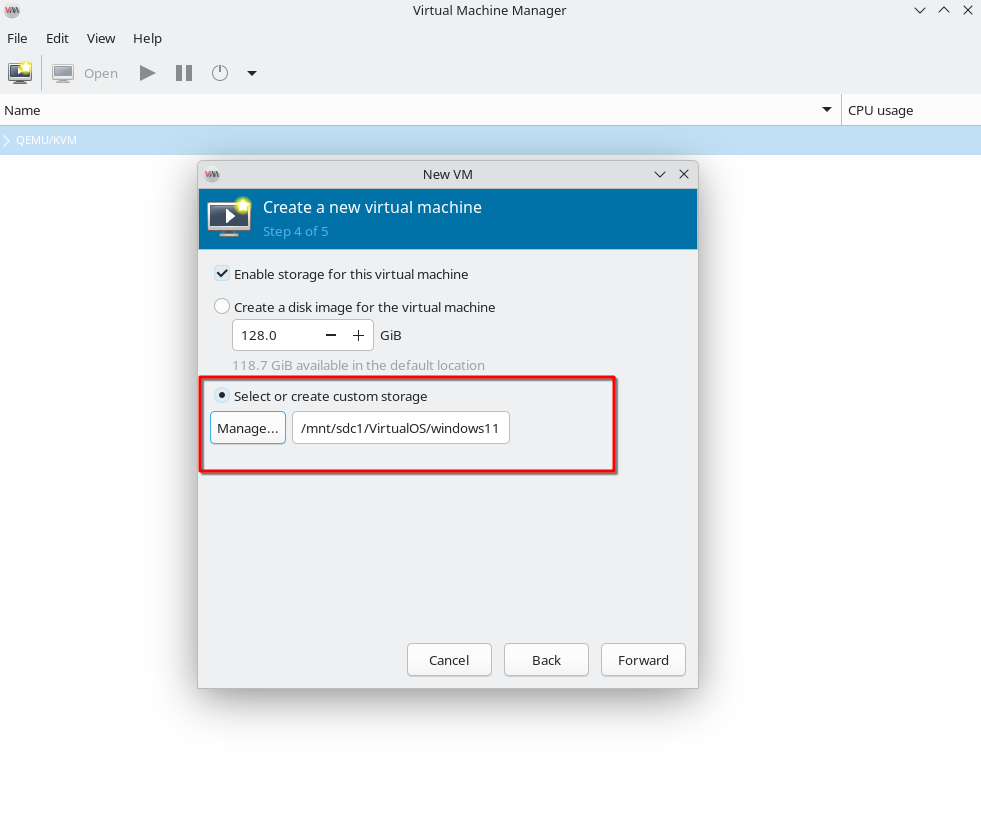
Task: Click the custom storage path field
Action: pos(400,428)
